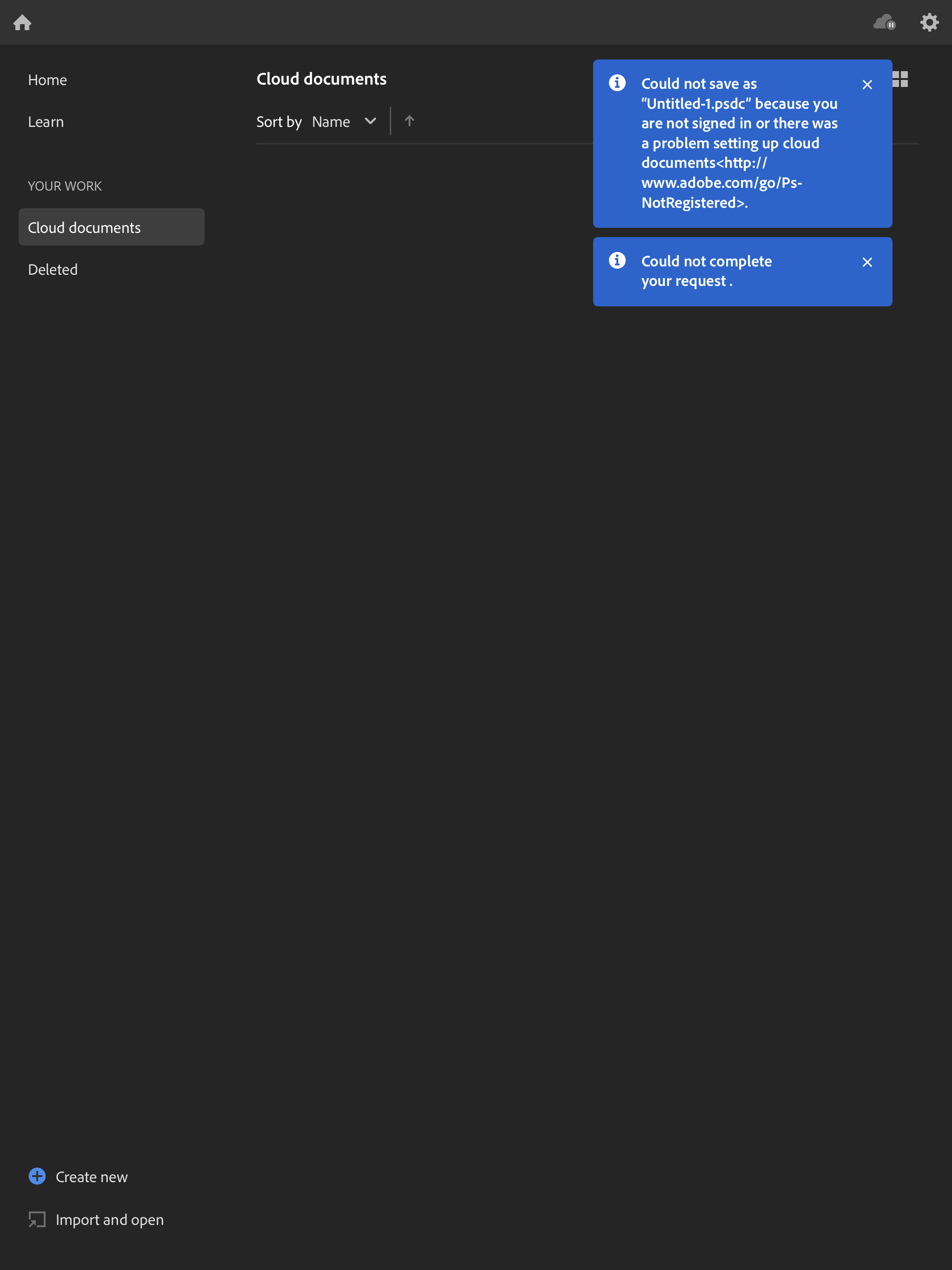
Task: Open the Home section in the sidebar
Action: (47, 80)
